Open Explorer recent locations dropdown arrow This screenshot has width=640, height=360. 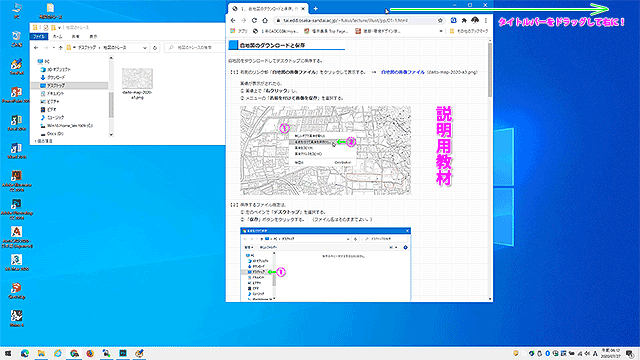tap(53, 48)
